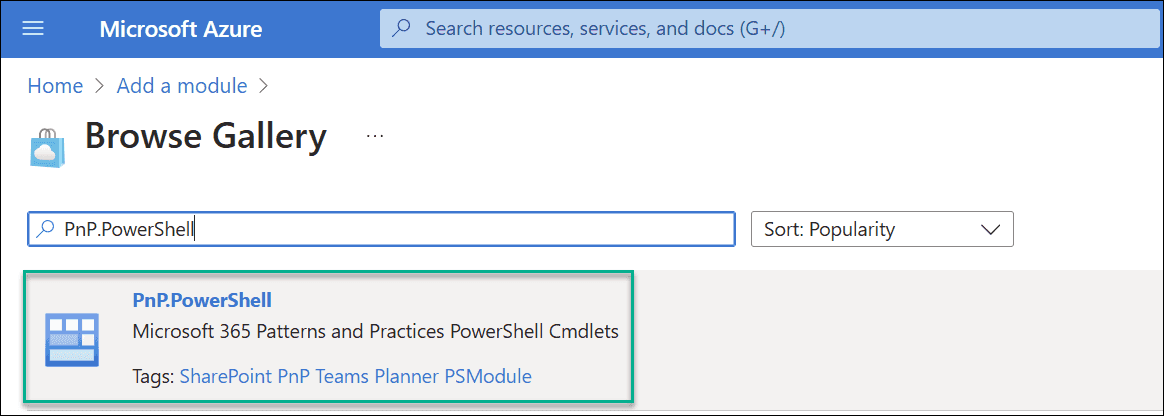The width and height of the screenshot is (1164, 416).
Task: Expand the sort dropdown chevron arrow
Action: (x=991, y=230)
